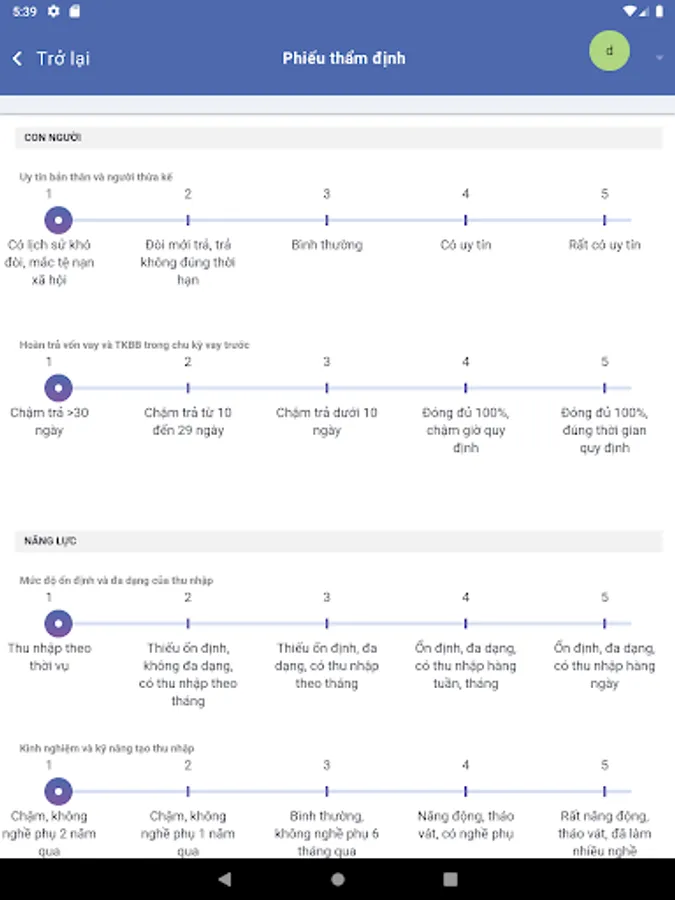Image resolution: width=675 pixels, height=900 pixels.
Task: Select "Rất có uy tín" rating 5
Action: (604, 220)
